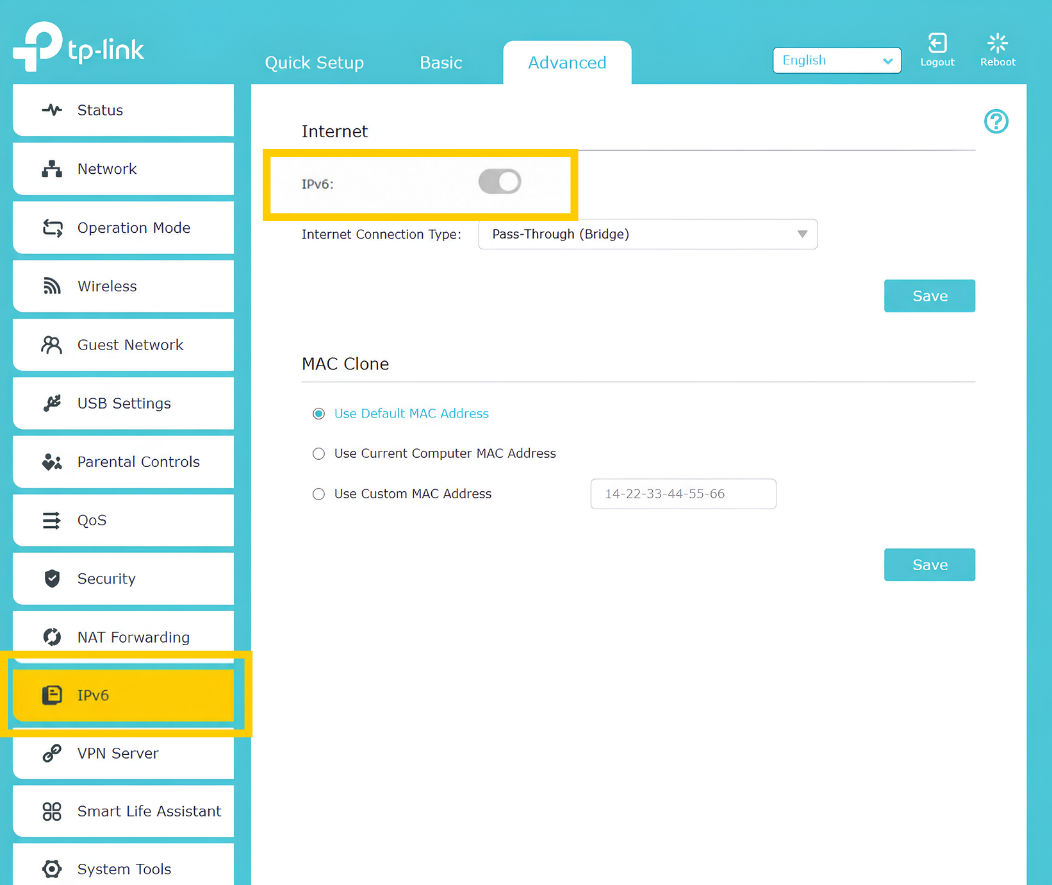1052x885 pixels.
Task: Open Status menu item
Action: click(x=123, y=110)
